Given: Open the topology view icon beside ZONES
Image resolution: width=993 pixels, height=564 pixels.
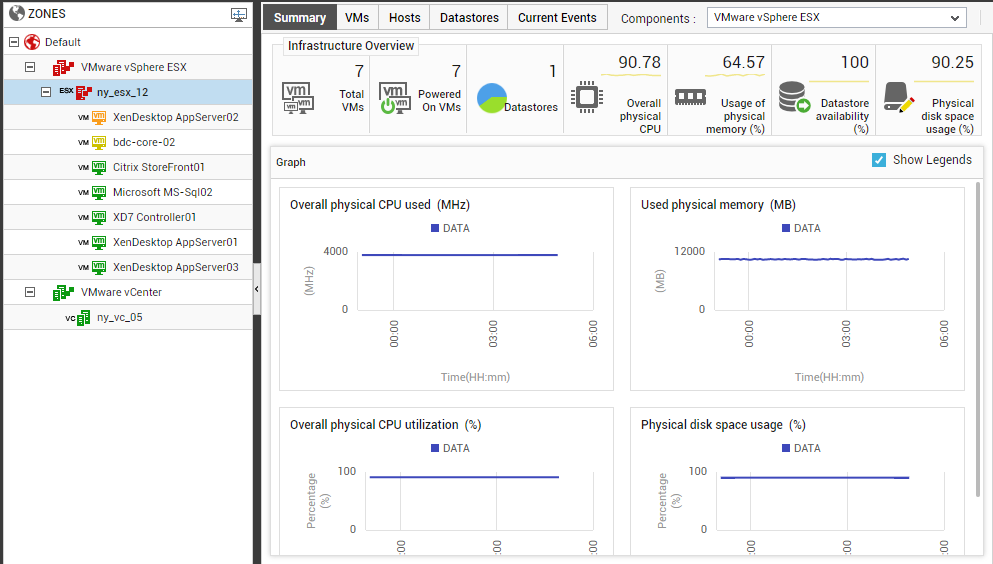Looking at the screenshot, I should [239, 15].
